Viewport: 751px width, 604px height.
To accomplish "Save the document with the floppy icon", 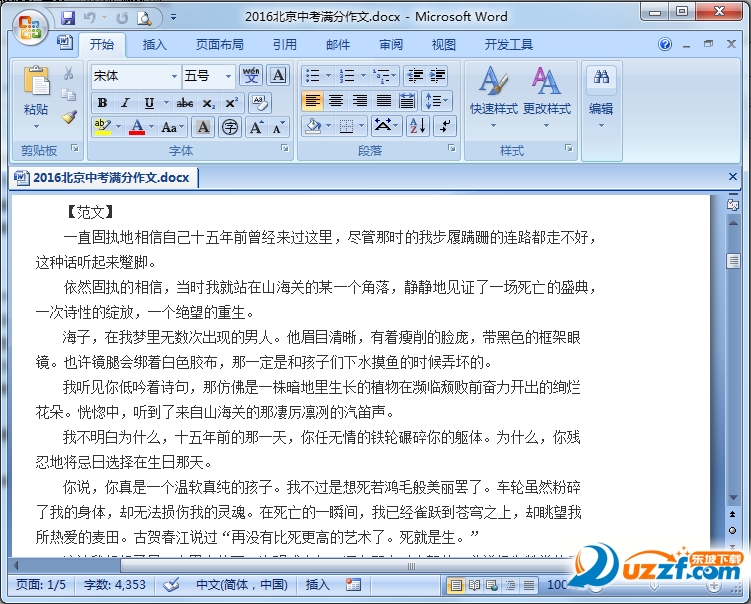I will pyautogui.click(x=68, y=18).
